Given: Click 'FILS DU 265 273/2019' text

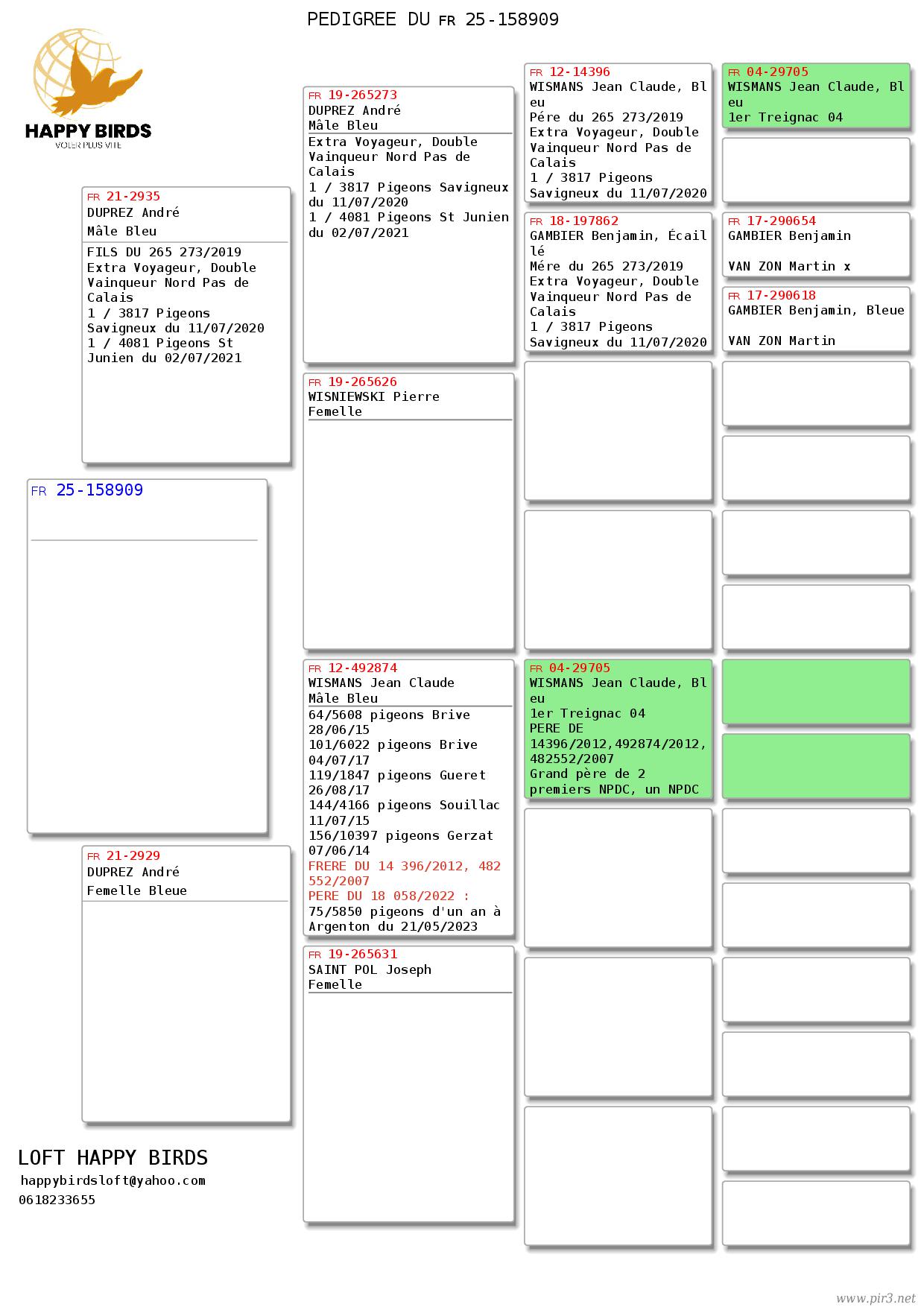Looking at the screenshot, I should [164, 252].
